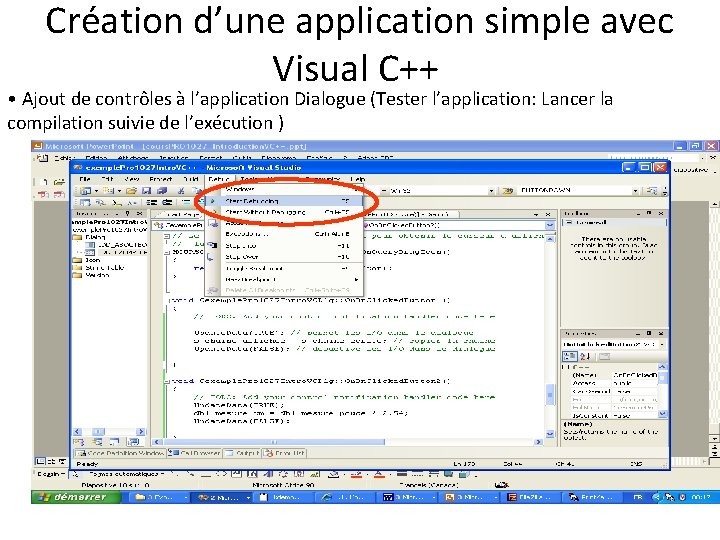This screenshot has width=720, height=540.
Task: Click the démarrer Start button
Action: pyautogui.click(x=76, y=497)
